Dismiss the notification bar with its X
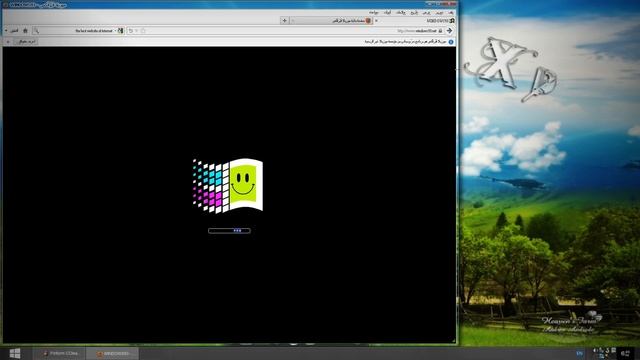The height and width of the screenshot is (360, 640). click(8, 42)
